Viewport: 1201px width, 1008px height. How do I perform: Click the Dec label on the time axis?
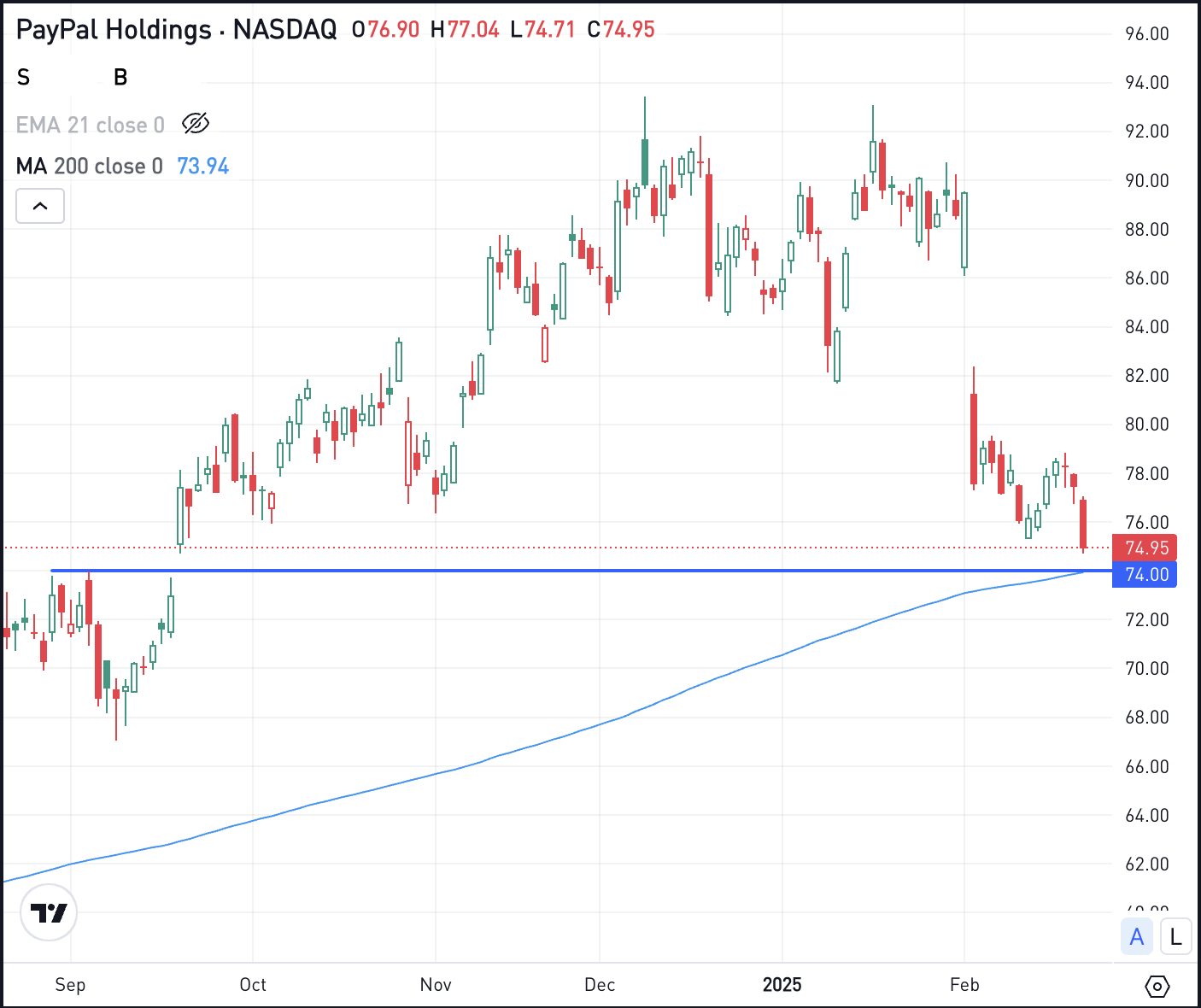click(600, 985)
